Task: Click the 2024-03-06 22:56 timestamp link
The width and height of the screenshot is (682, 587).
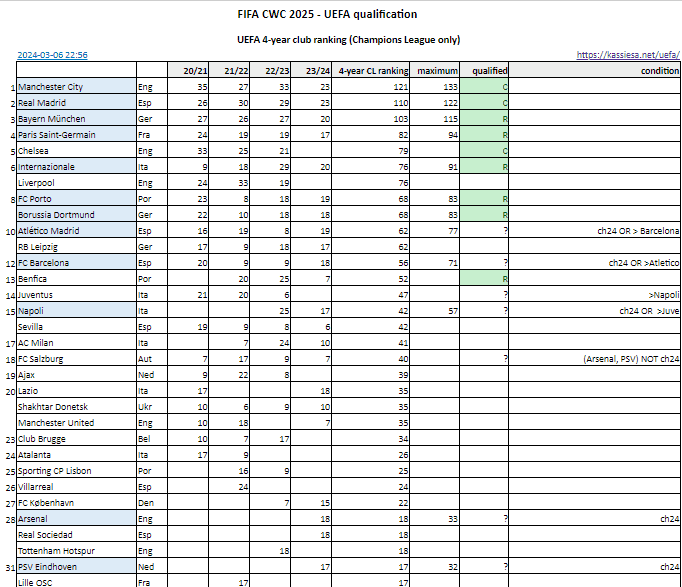Action: tap(52, 55)
